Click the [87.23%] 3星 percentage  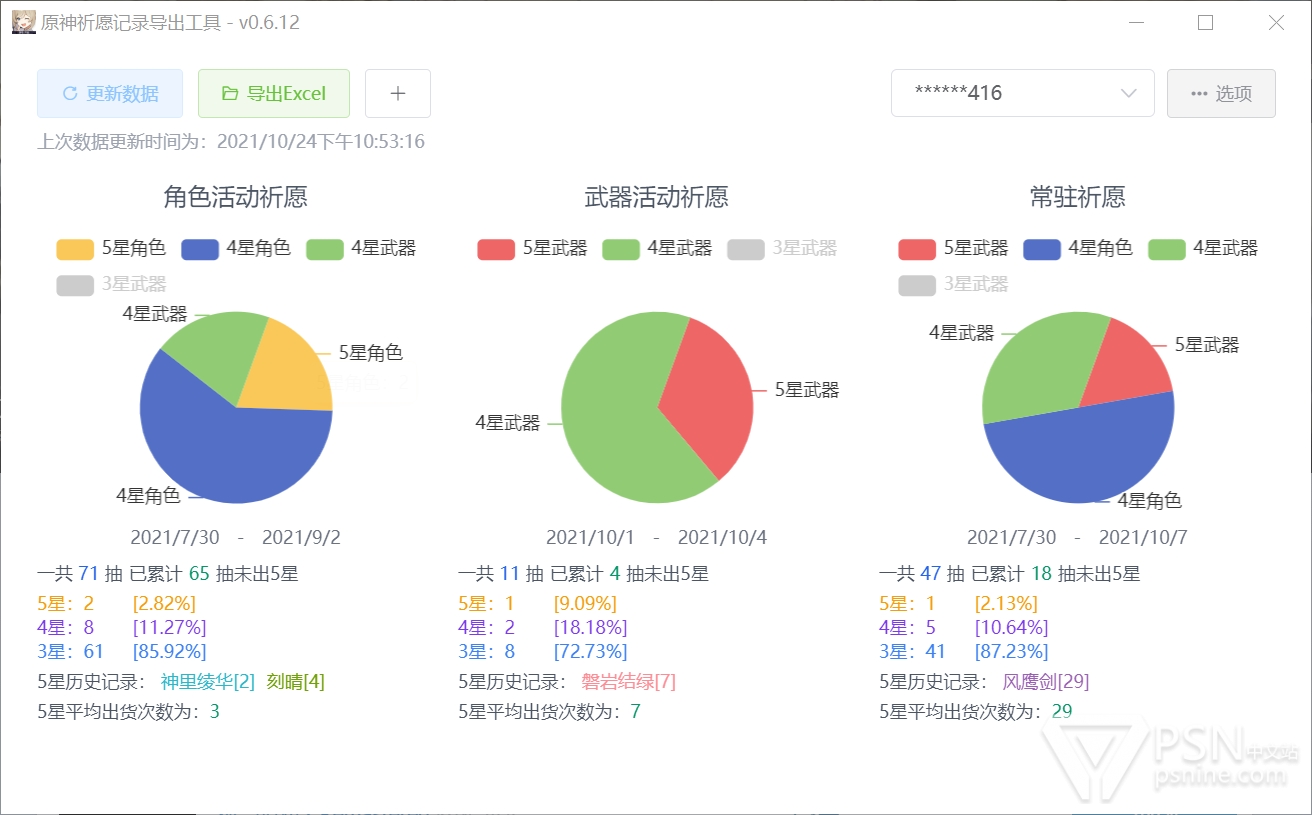pos(1011,651)
